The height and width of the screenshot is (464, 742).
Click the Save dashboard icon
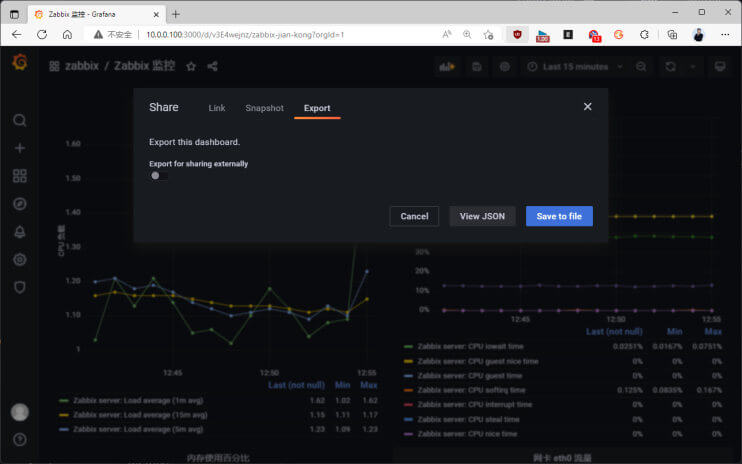tap(477, 67)
